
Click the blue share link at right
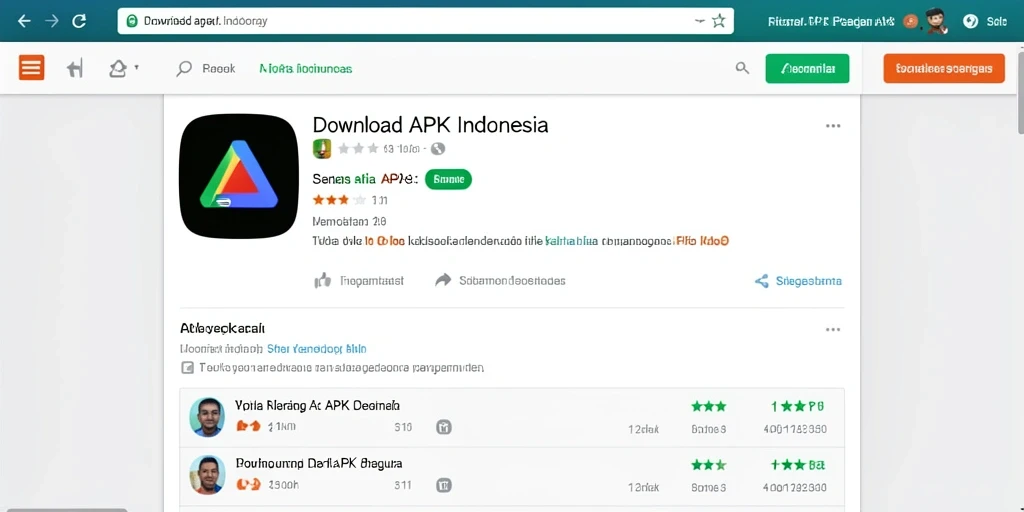[798, 281]
